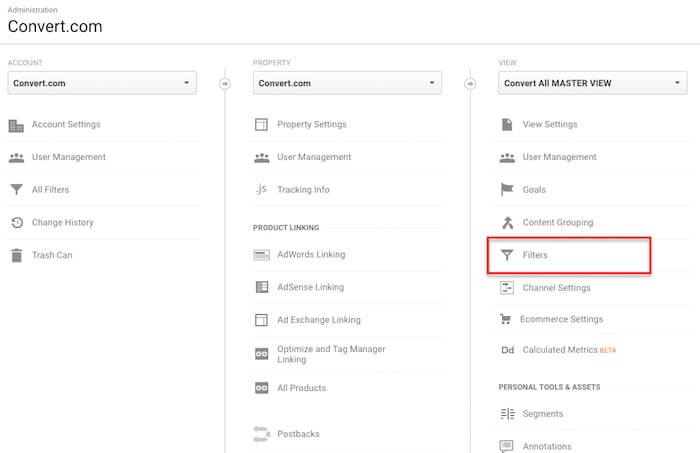The width and height of the screenshot is (700, 453).
Task: Click the Account Settings building icon
Action: 16,125
